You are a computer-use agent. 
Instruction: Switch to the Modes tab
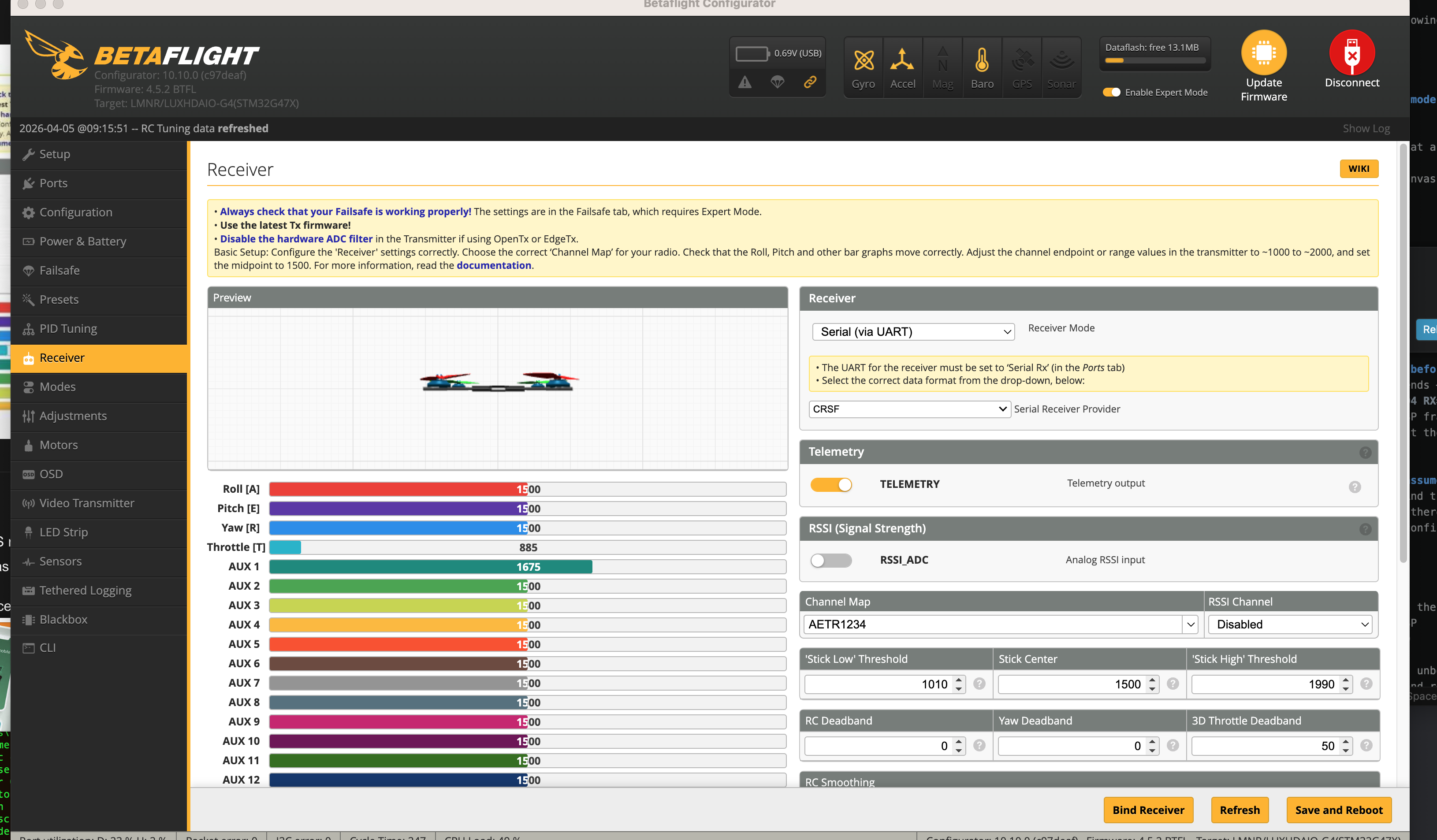tap(58, 387)
